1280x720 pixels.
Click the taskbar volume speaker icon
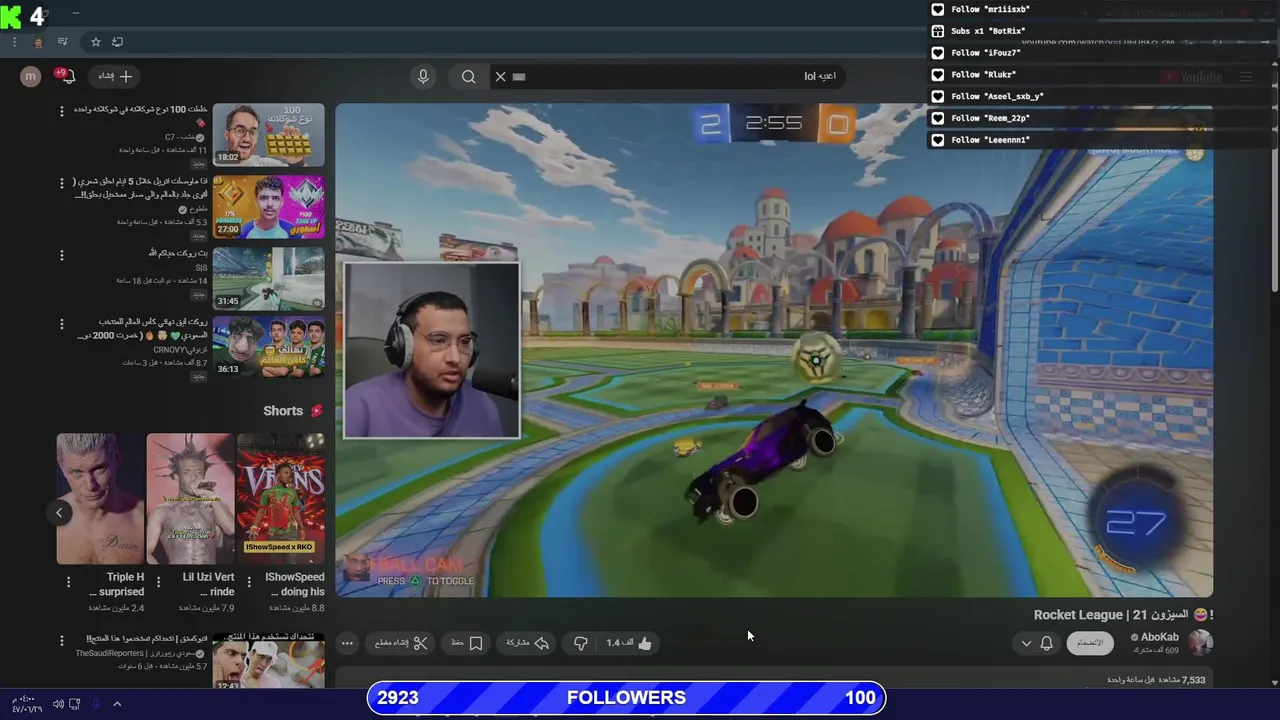tap(58, 704)
